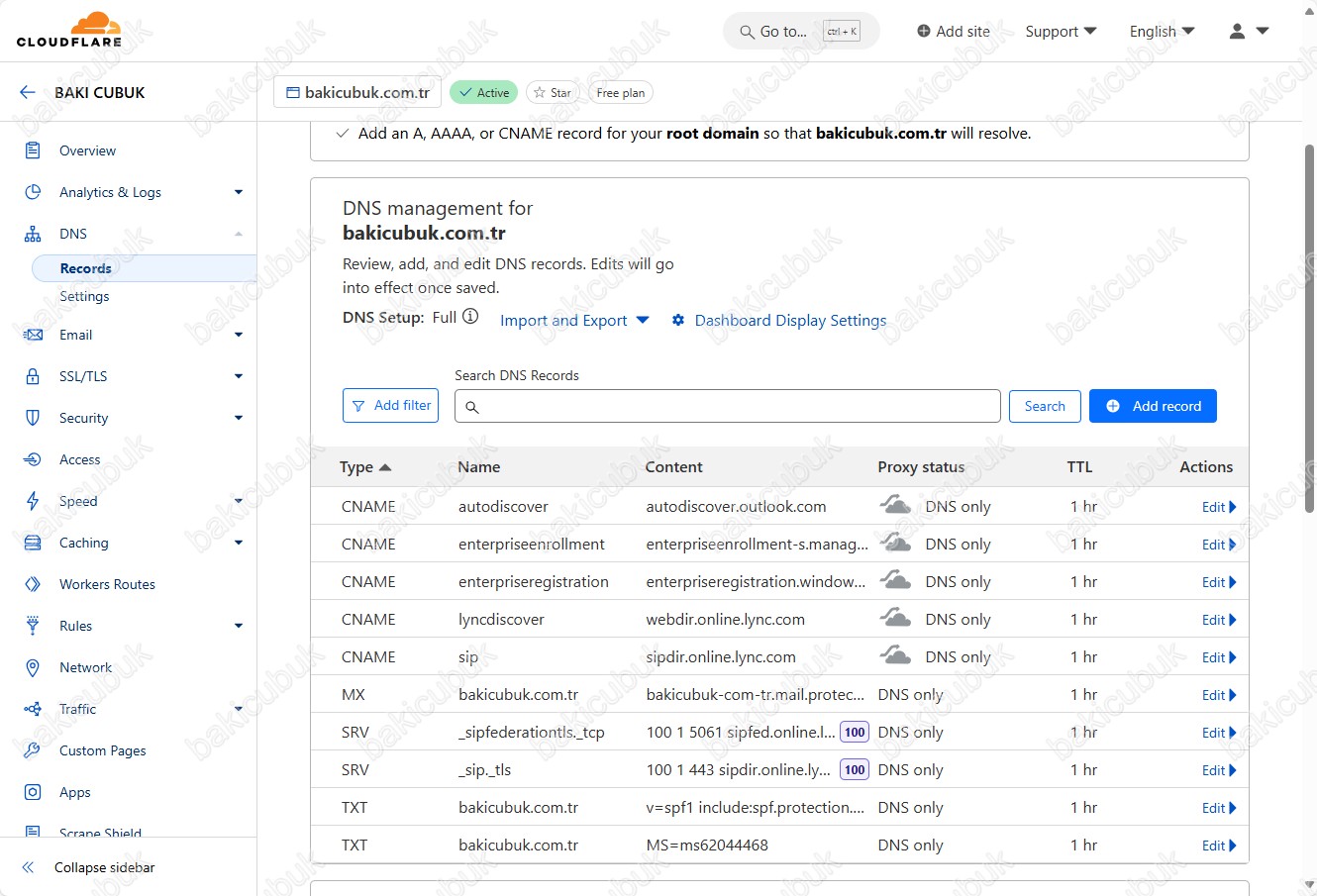Viewport: 1317px width, 896px height.
Task: Open the English language dropdown
Action: coord(1162,31)
